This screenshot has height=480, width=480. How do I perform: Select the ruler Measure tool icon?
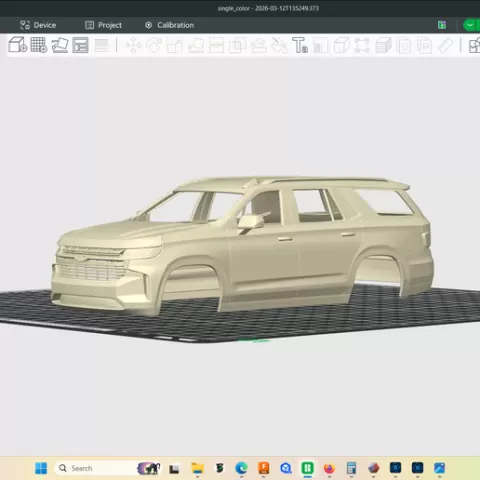point(445,45)
